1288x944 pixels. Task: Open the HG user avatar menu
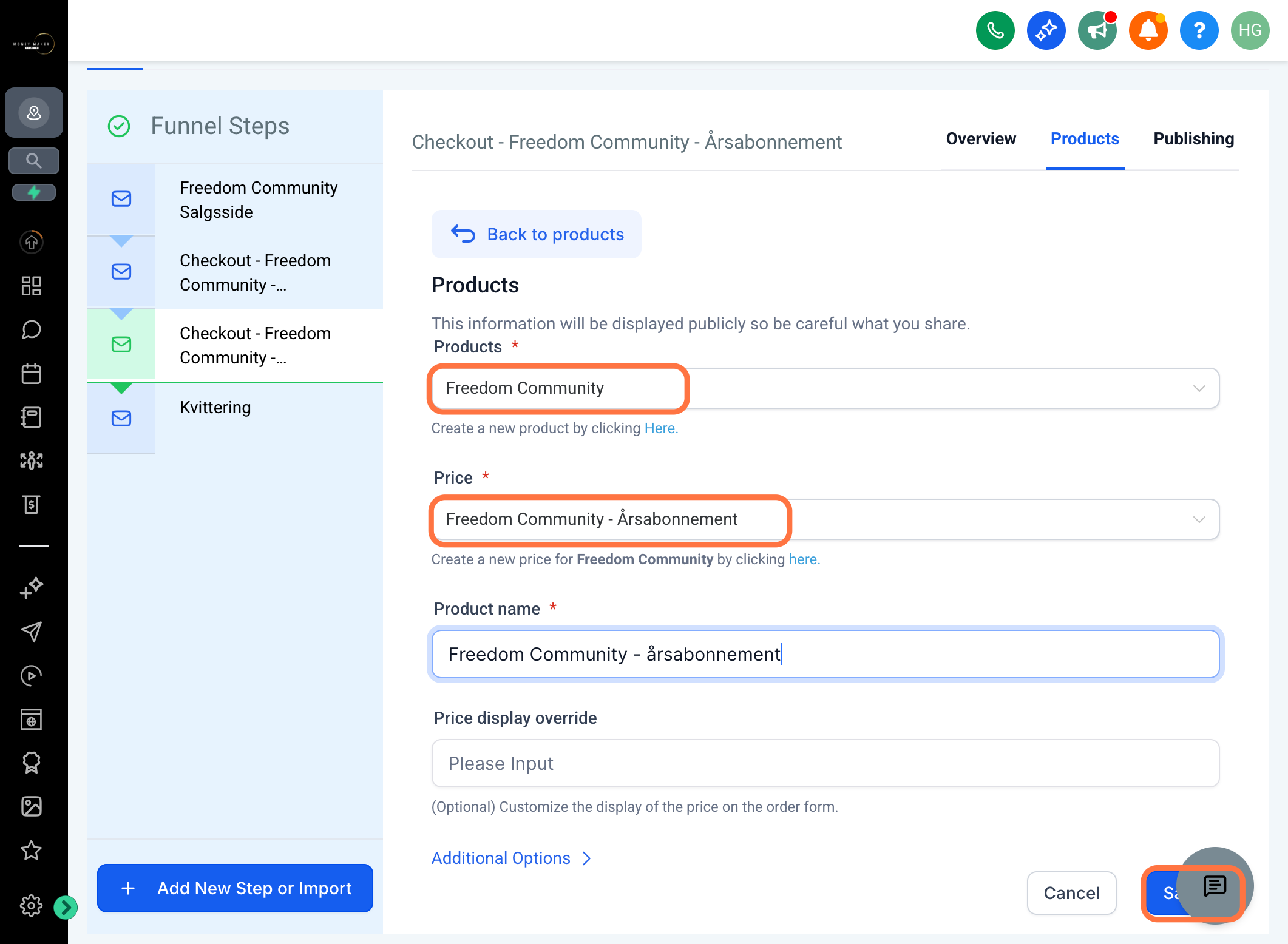click(1250, 30)
